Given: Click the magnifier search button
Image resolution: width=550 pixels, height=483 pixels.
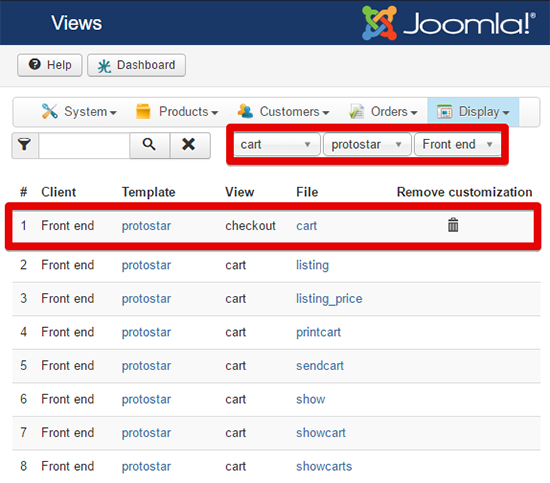Looking at the screenshot, I should pos(149,145).
